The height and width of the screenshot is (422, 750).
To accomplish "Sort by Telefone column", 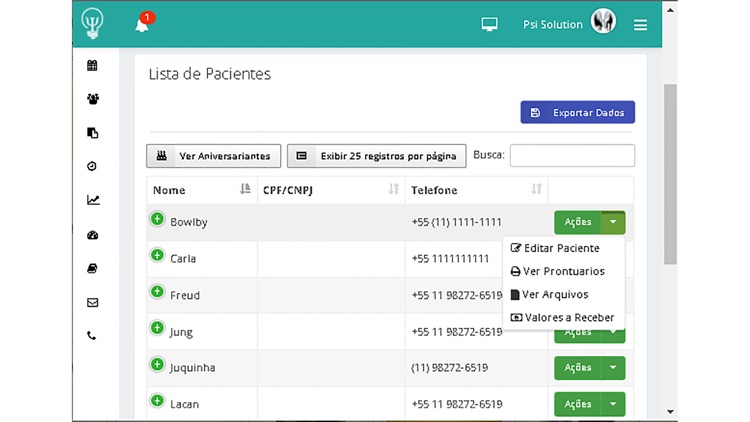I will pos(476,190).
